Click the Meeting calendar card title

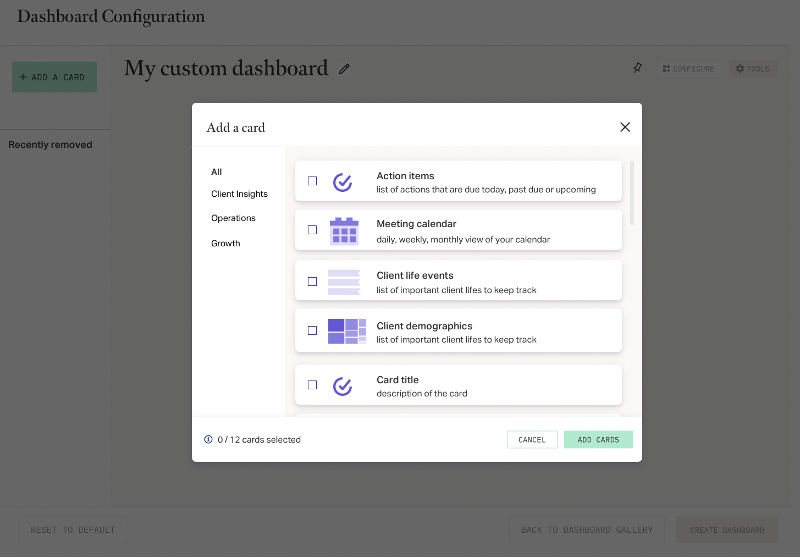(x=416, y=224)
